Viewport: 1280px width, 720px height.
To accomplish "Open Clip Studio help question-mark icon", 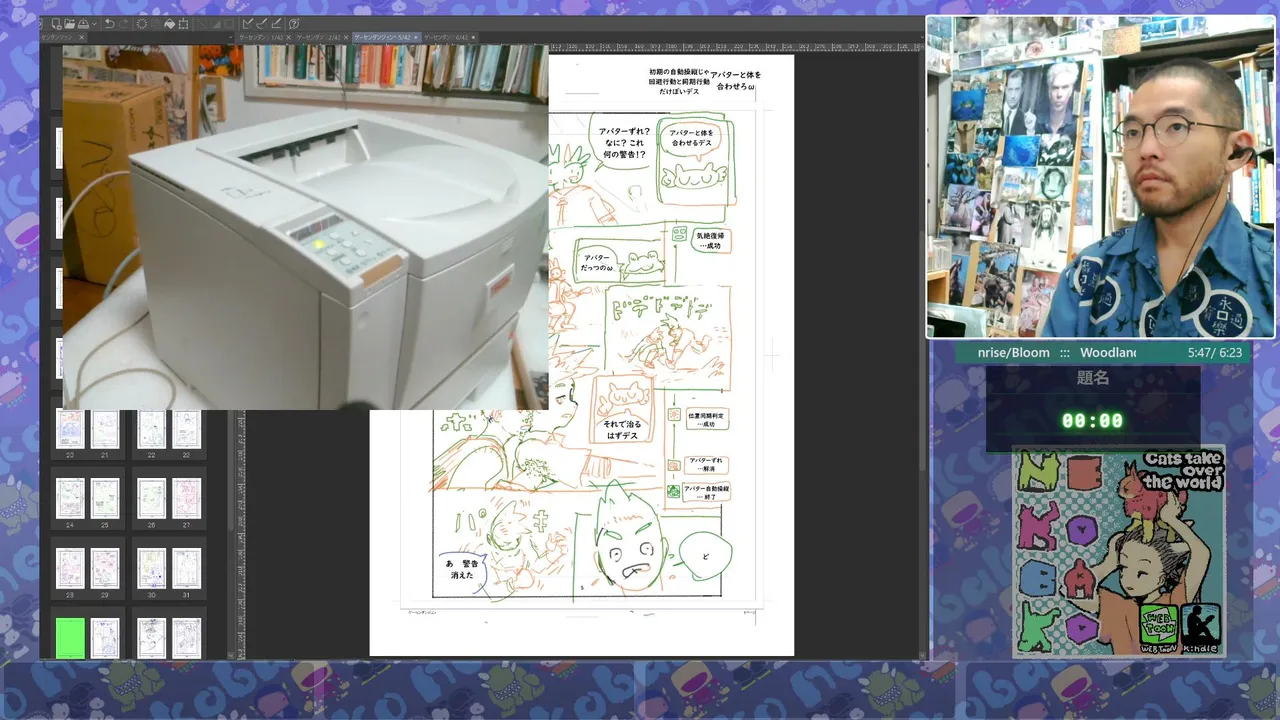I will pyautogui.click(x=295, y=23).
